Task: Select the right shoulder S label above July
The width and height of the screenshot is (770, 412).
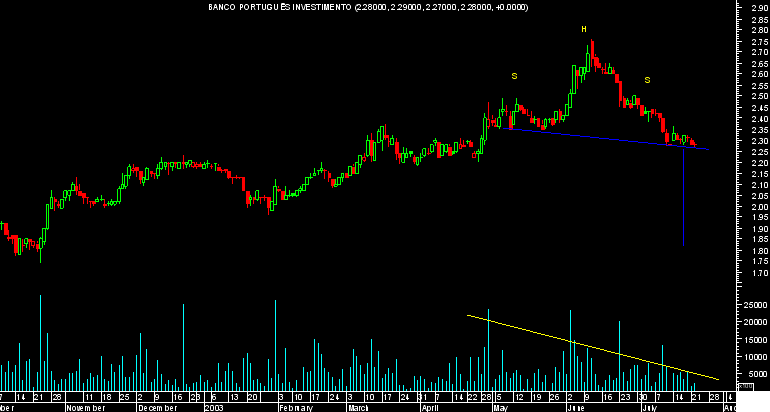Action: [647, 80]
